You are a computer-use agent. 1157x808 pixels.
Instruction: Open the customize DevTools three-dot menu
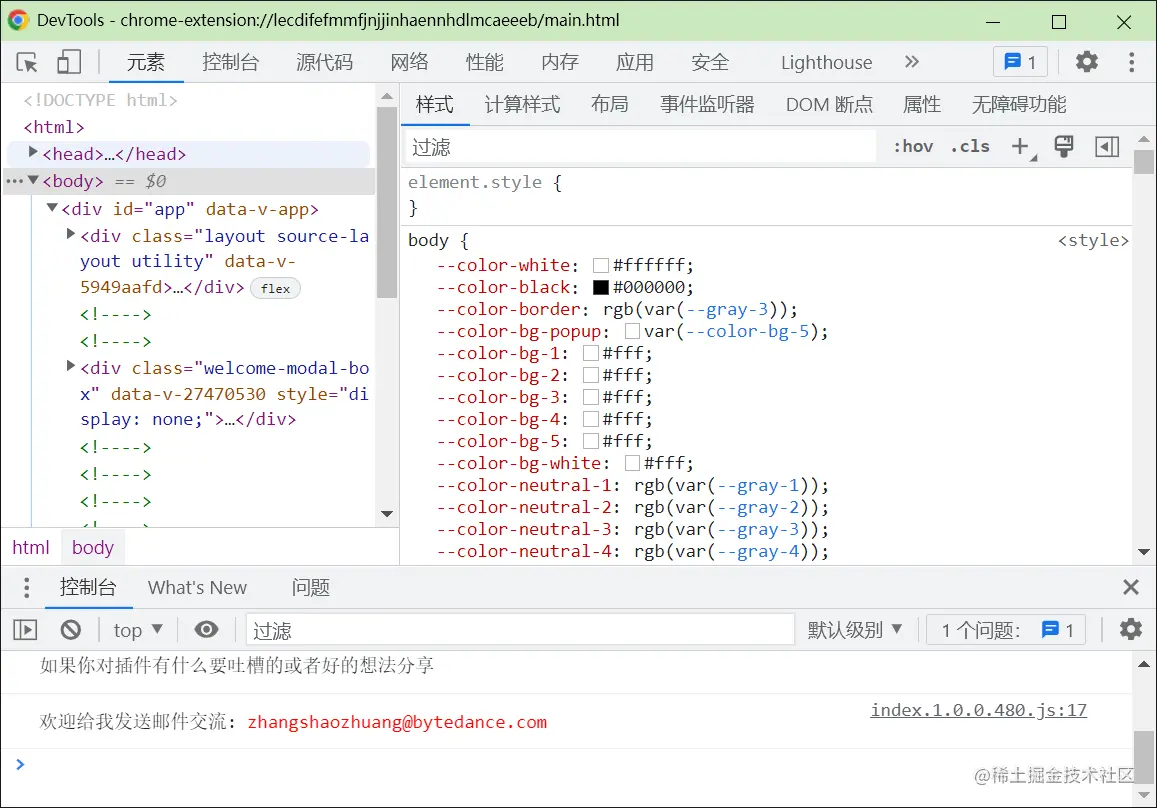1131,62
